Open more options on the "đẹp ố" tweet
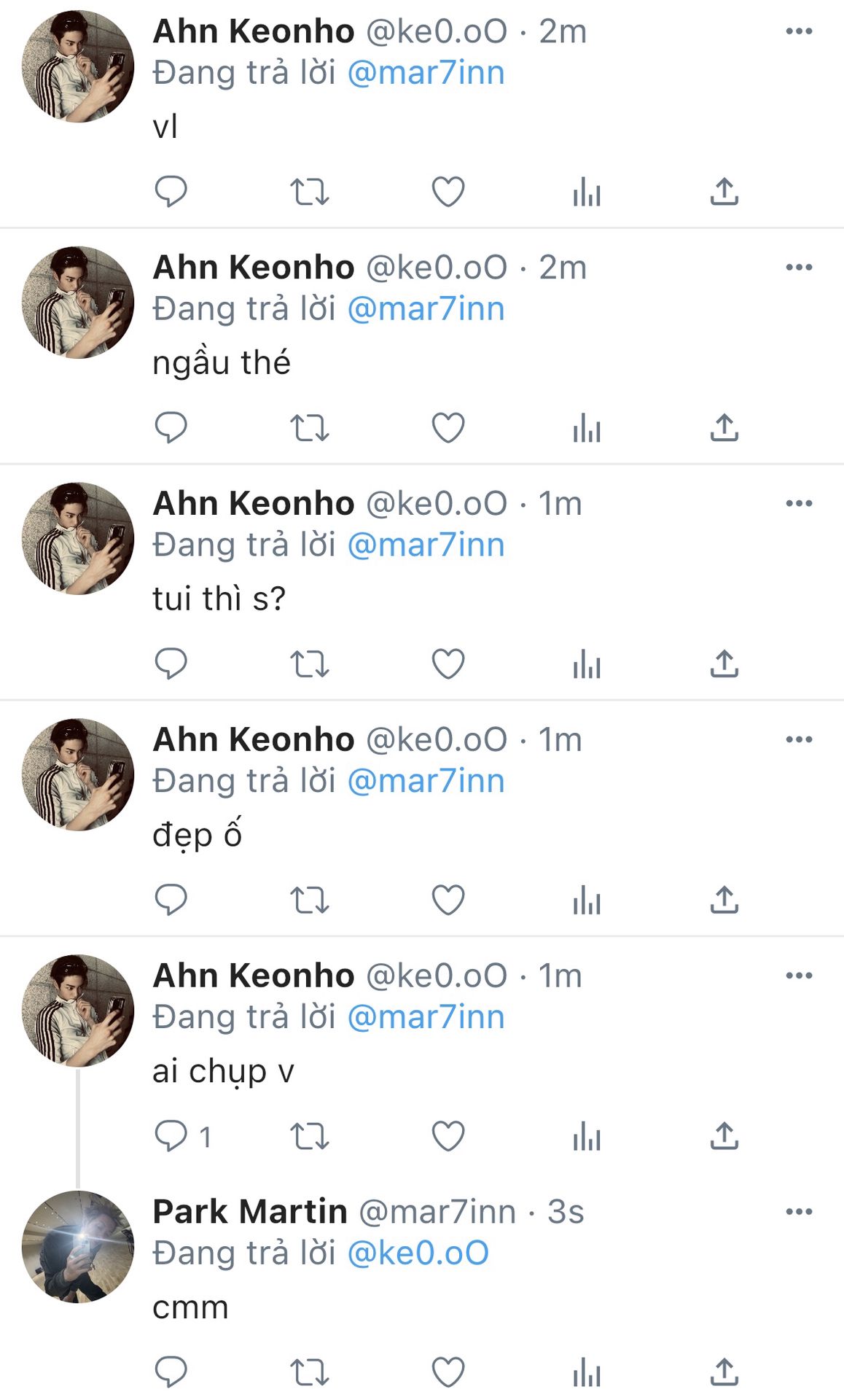844x1400 pixels. 799,739
